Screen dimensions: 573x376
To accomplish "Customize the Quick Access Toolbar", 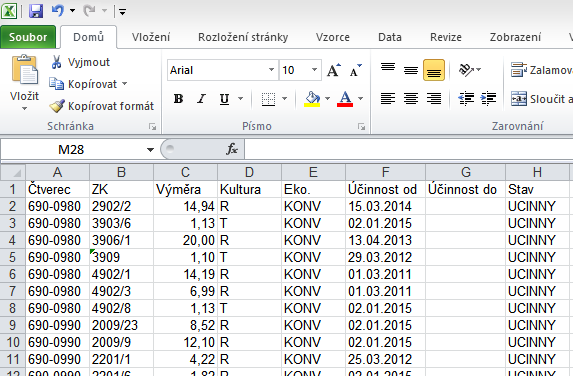I will click(122, 12).
